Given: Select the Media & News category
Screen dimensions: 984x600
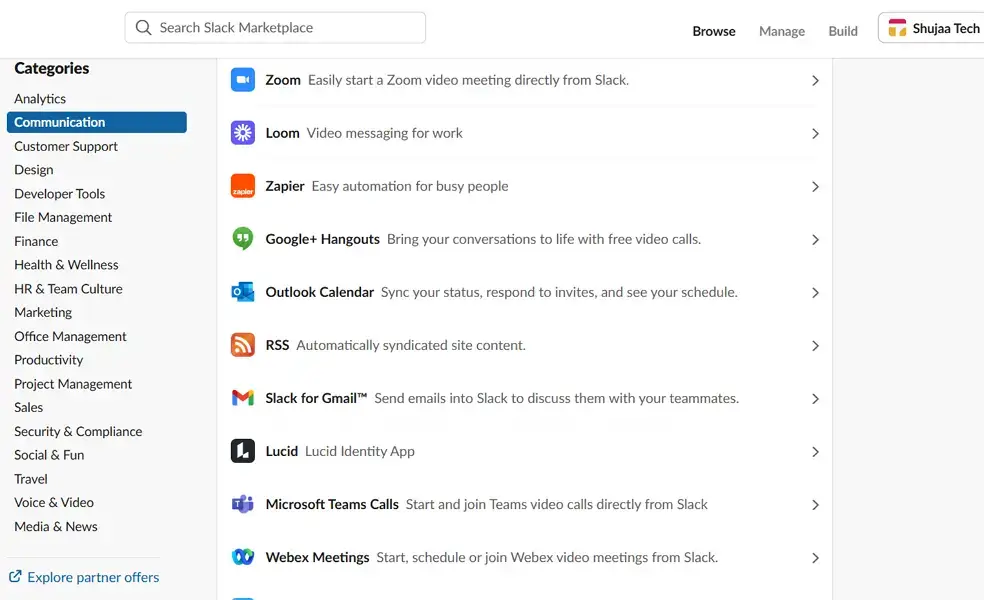Looking at the screenshot, I should [56, 526].
